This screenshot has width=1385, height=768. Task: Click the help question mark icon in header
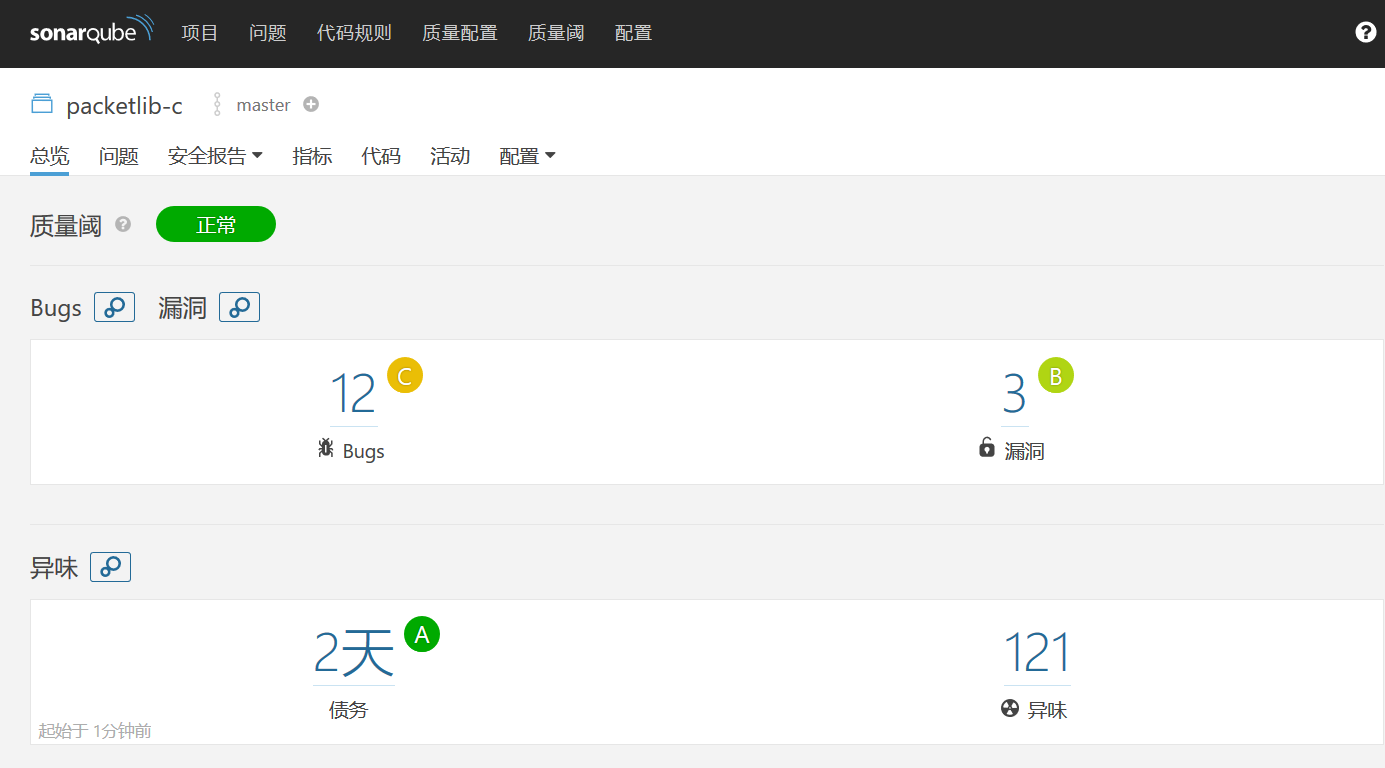click(x=1365, y=33)
